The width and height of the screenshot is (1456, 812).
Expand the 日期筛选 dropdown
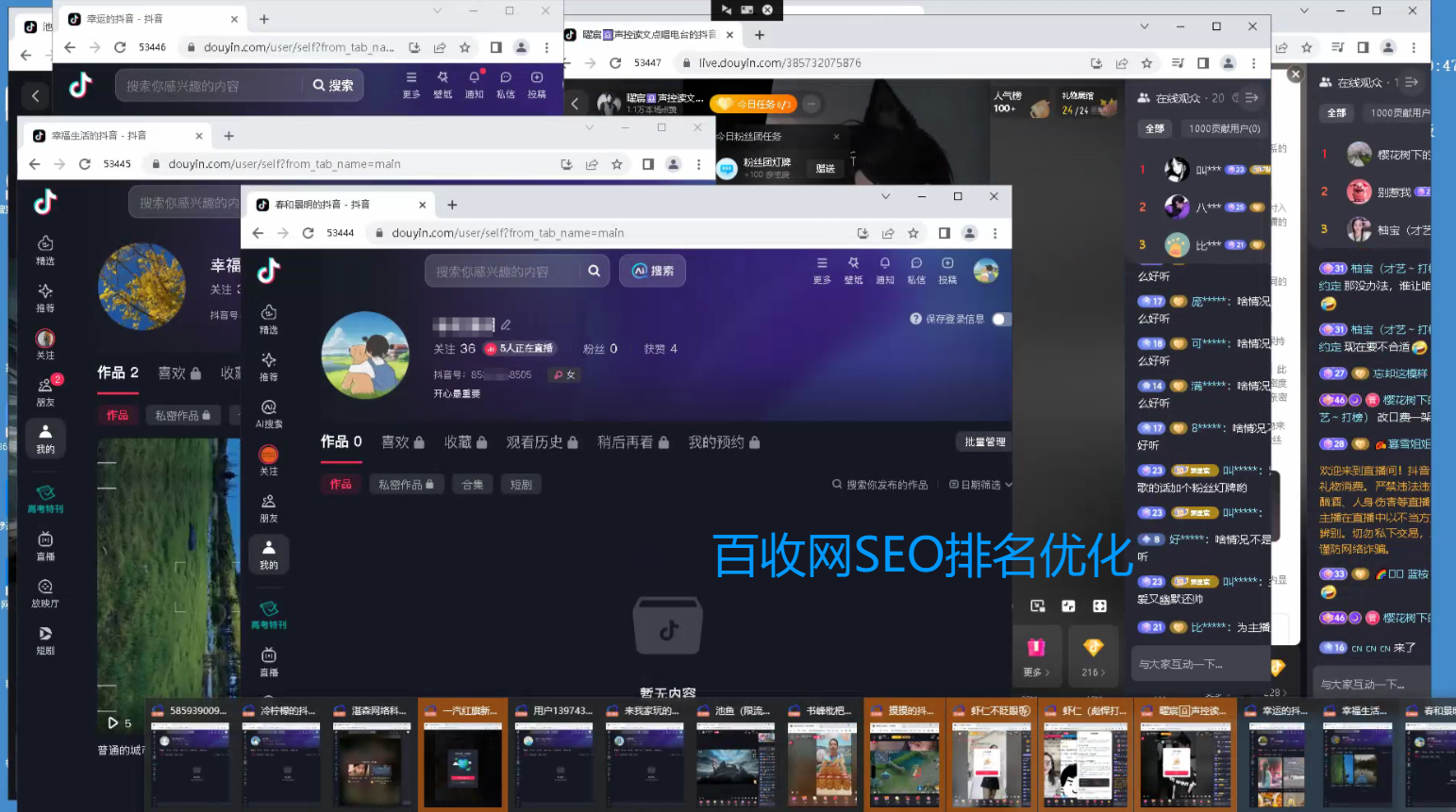[x=980, y=485]
